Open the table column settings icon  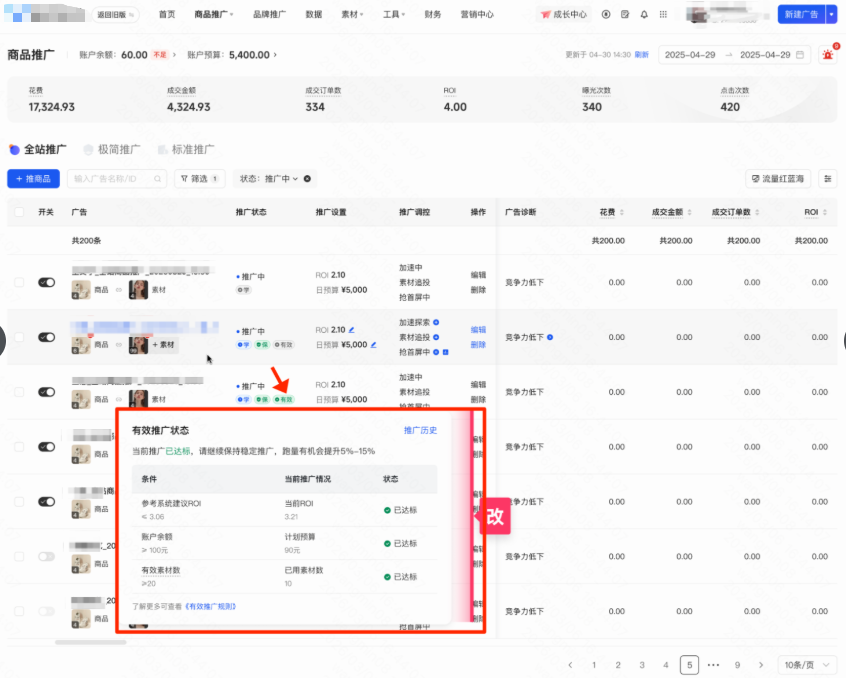point(828,179)
